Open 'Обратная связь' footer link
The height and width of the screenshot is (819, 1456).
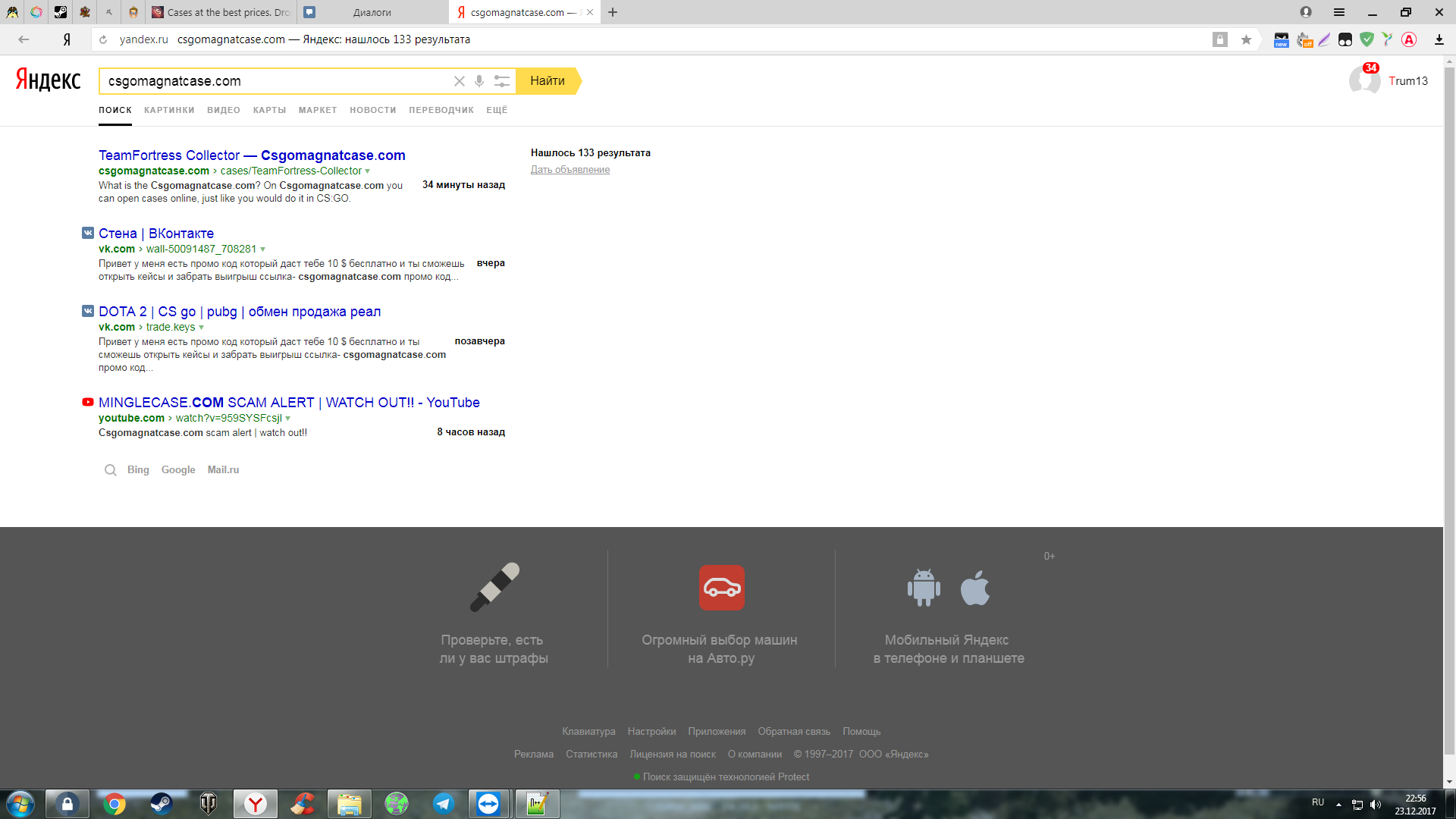tap(794, 732)
